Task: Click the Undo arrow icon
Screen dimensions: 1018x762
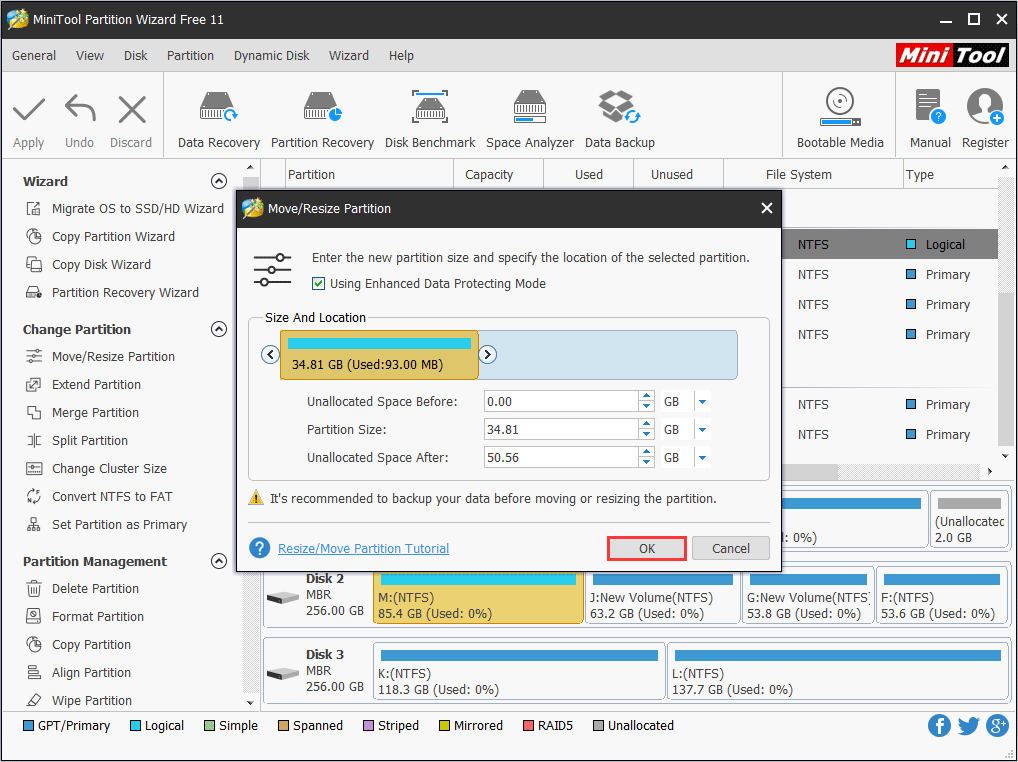Action: (80, 109)
